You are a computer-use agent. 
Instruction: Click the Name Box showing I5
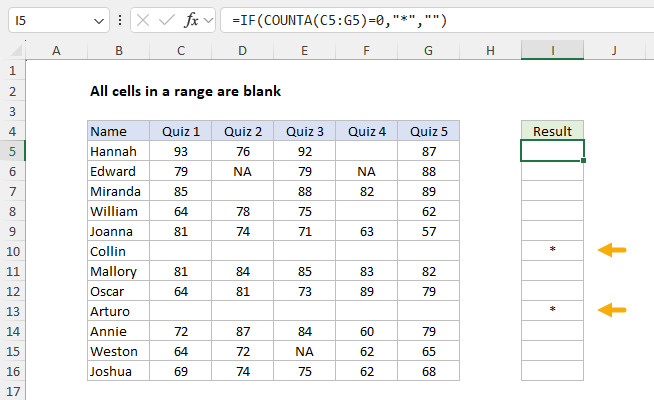click(x=58, y=20)
